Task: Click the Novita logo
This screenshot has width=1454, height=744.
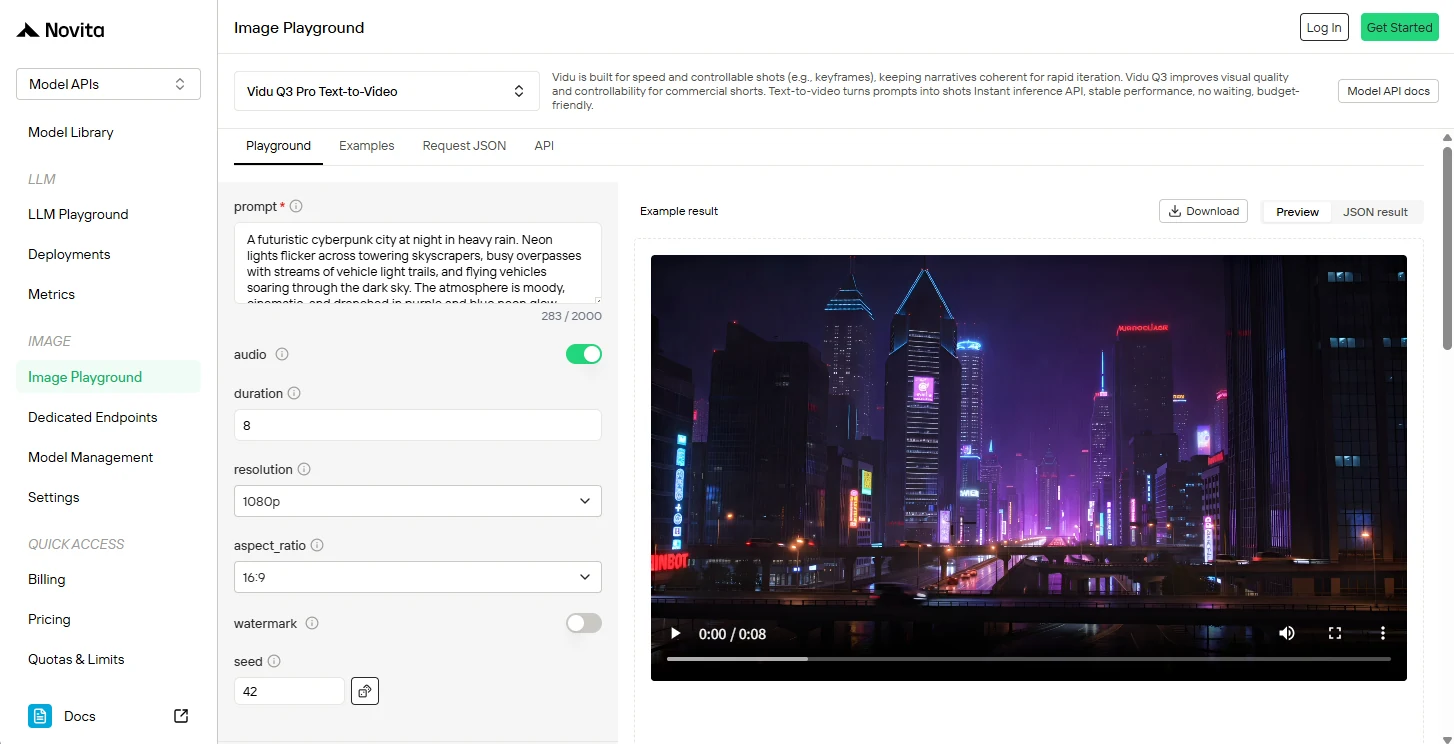Action: (x=60, y=30)
